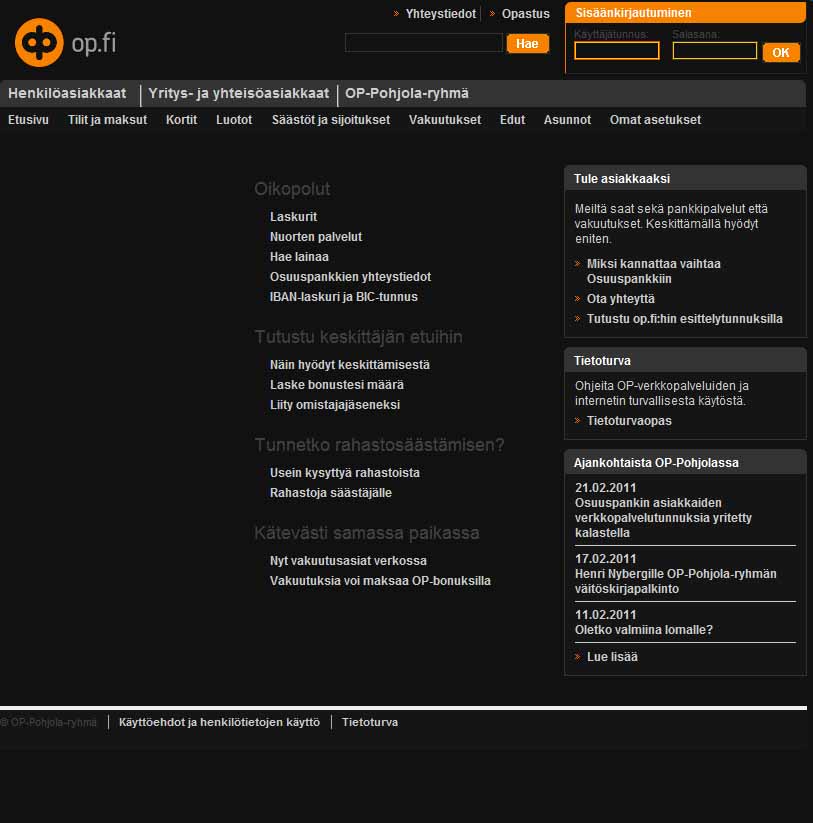Click Lue lisää news link
The height and width of the screenshot is (823, 813).
(x=612, y=657)
